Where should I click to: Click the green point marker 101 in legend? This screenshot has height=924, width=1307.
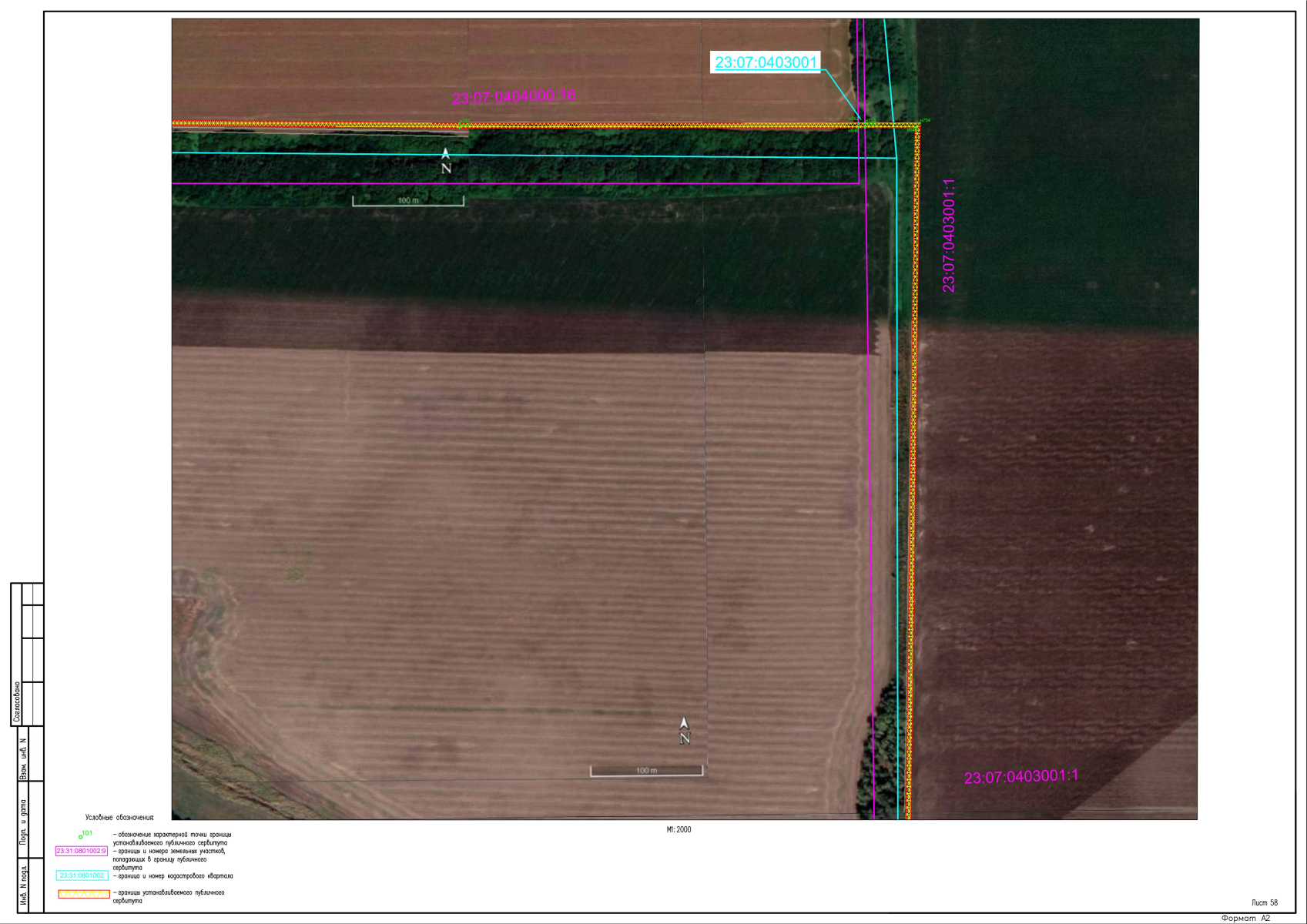(81, 835)
